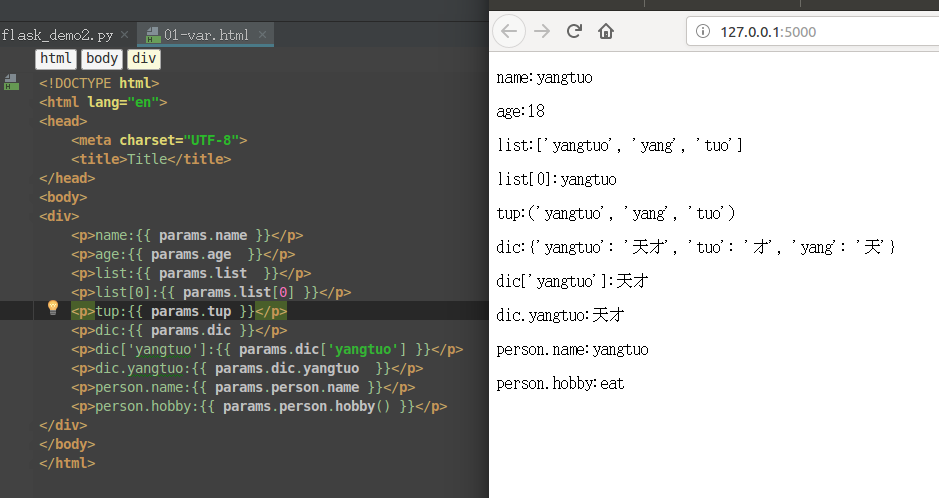Click 'person.hobby:eat' browser output

[560, 384]
